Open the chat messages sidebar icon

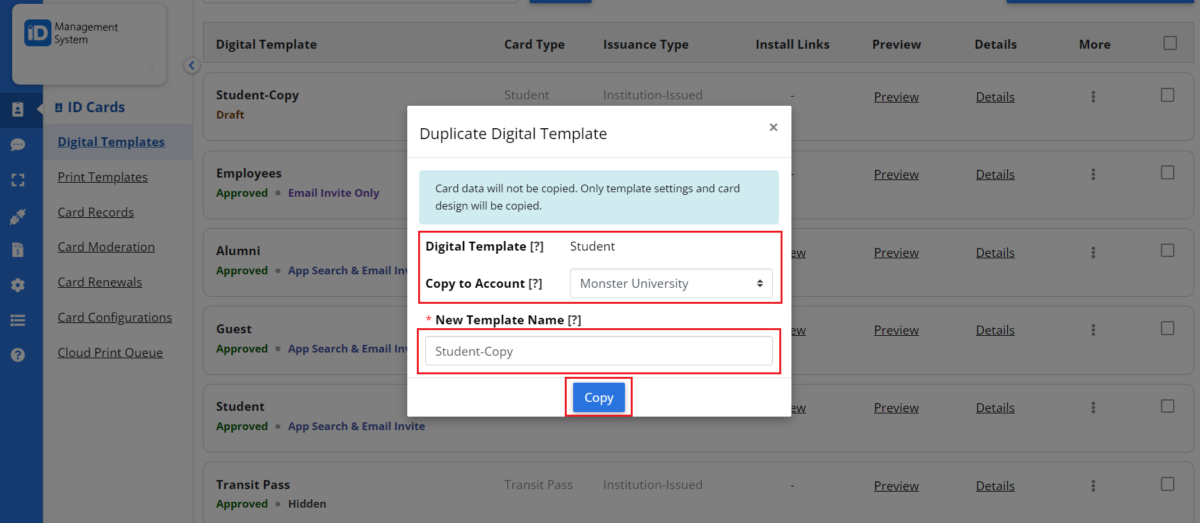point(18,144)
